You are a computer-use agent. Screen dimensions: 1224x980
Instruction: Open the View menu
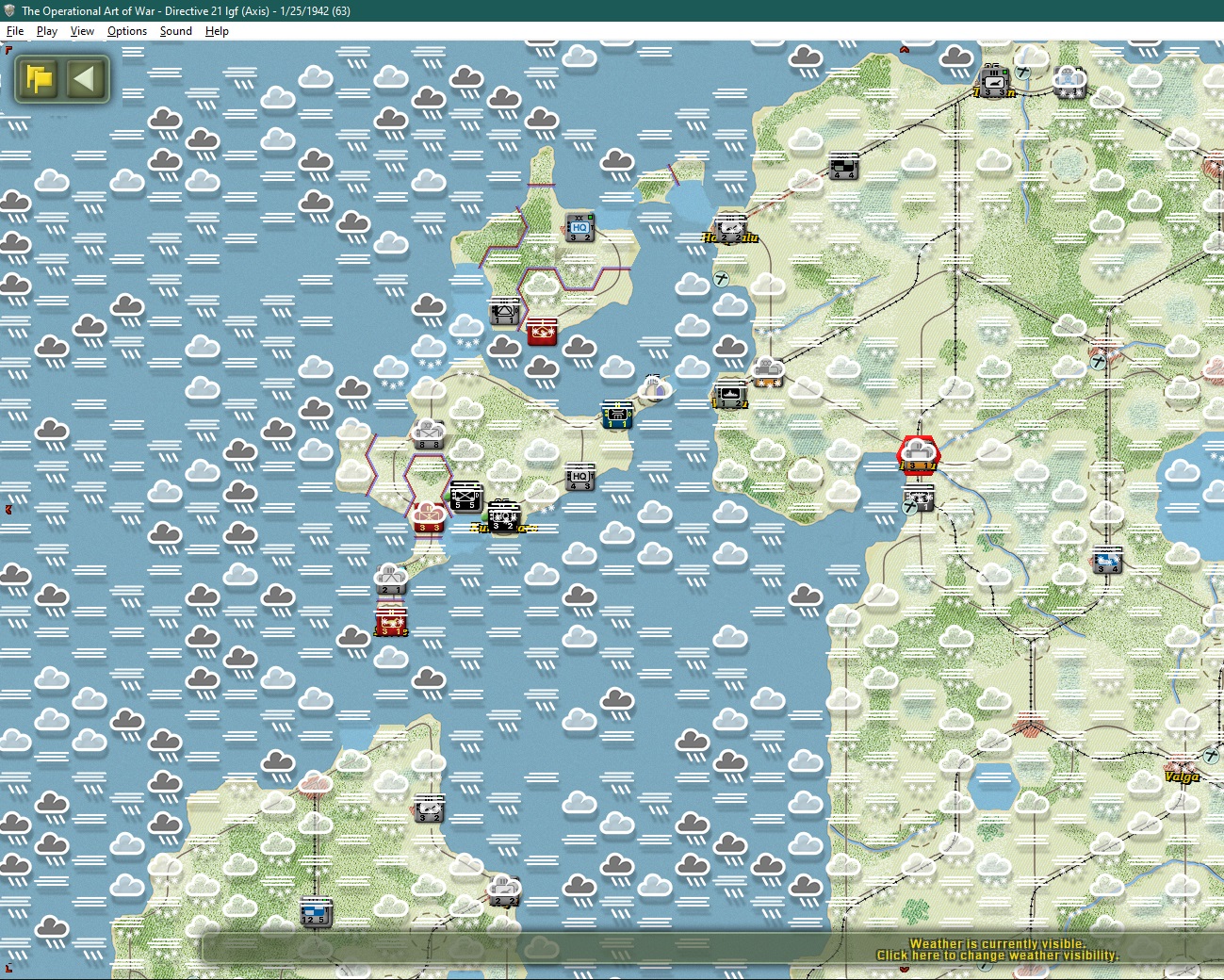(x=82, y=31)
